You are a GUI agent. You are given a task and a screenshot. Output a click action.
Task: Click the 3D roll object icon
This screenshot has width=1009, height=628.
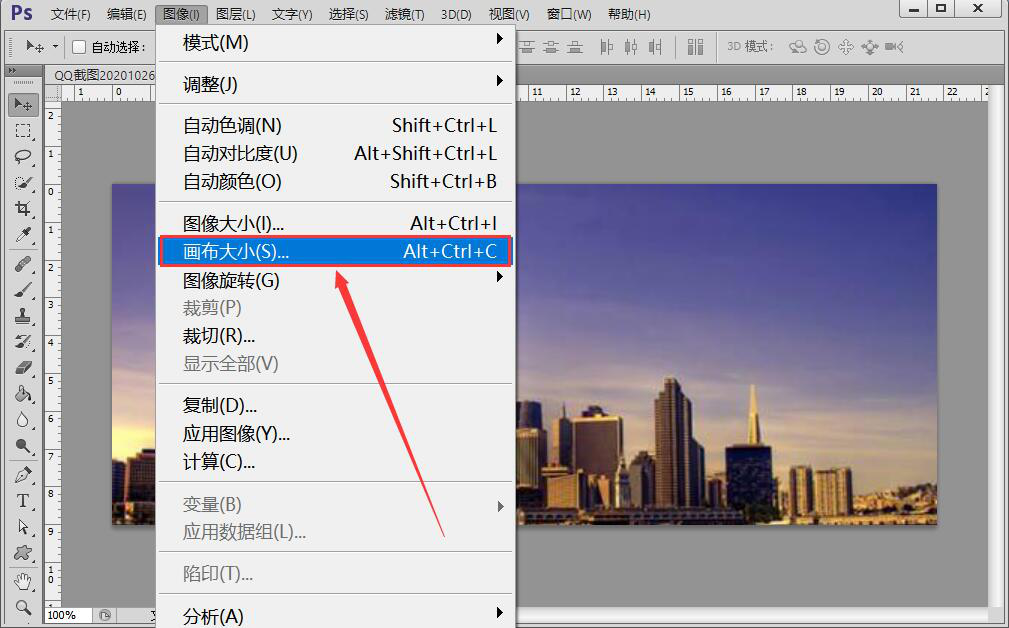coord(822,46)
